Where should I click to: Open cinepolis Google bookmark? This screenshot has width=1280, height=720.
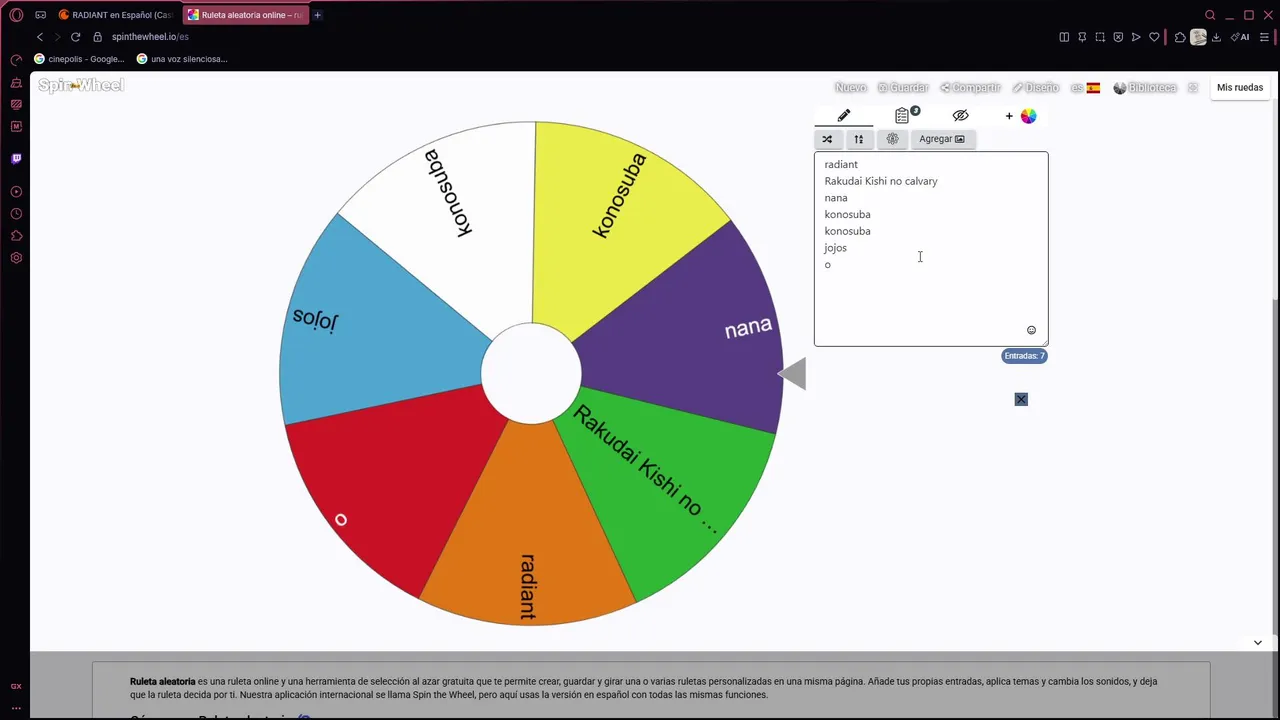point(80,59)
